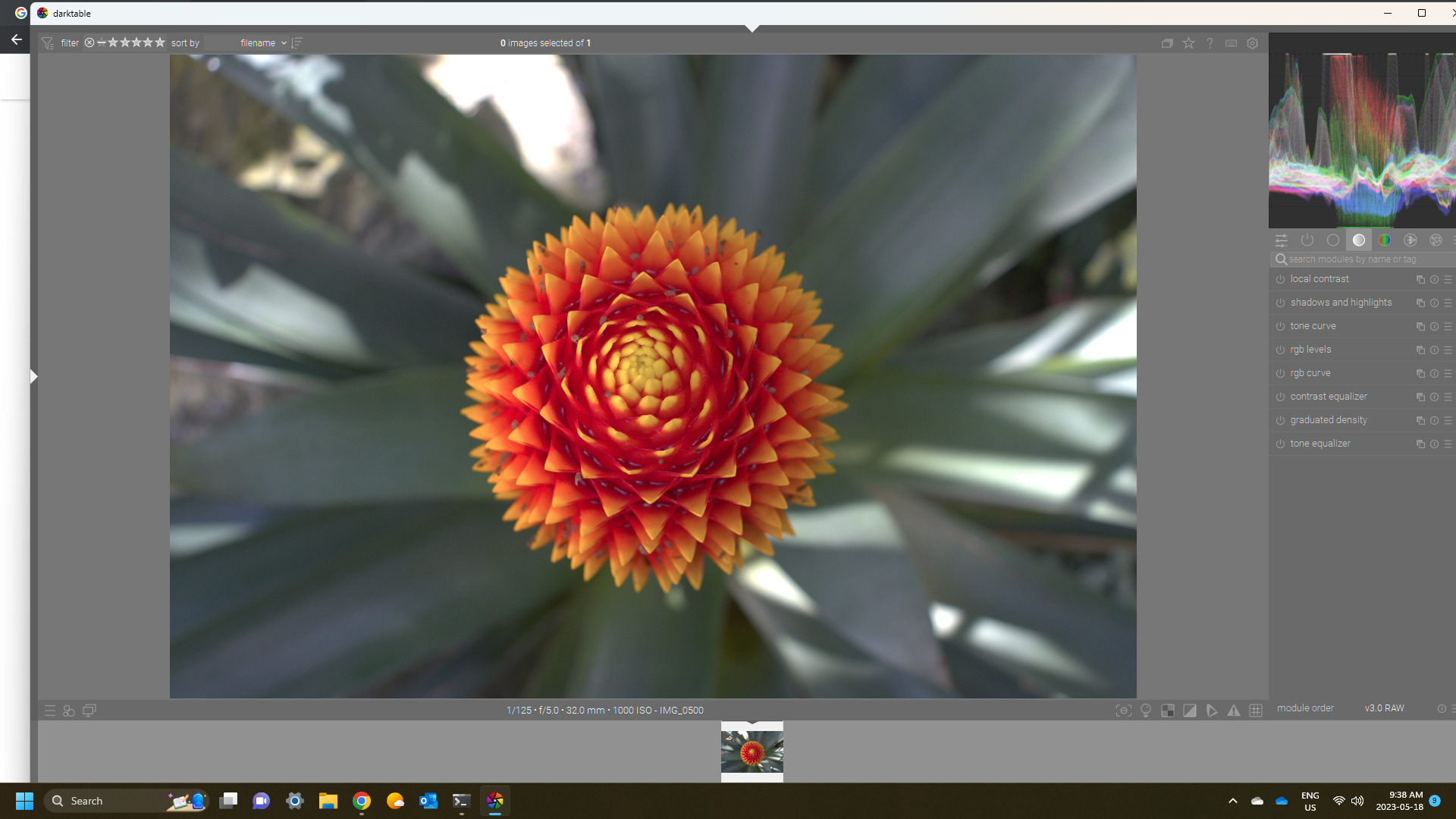Expand the contrast equalizer module
The height and width of the screenshot is (819, 1456).
pyautogui.click(x=1329, y=397)
